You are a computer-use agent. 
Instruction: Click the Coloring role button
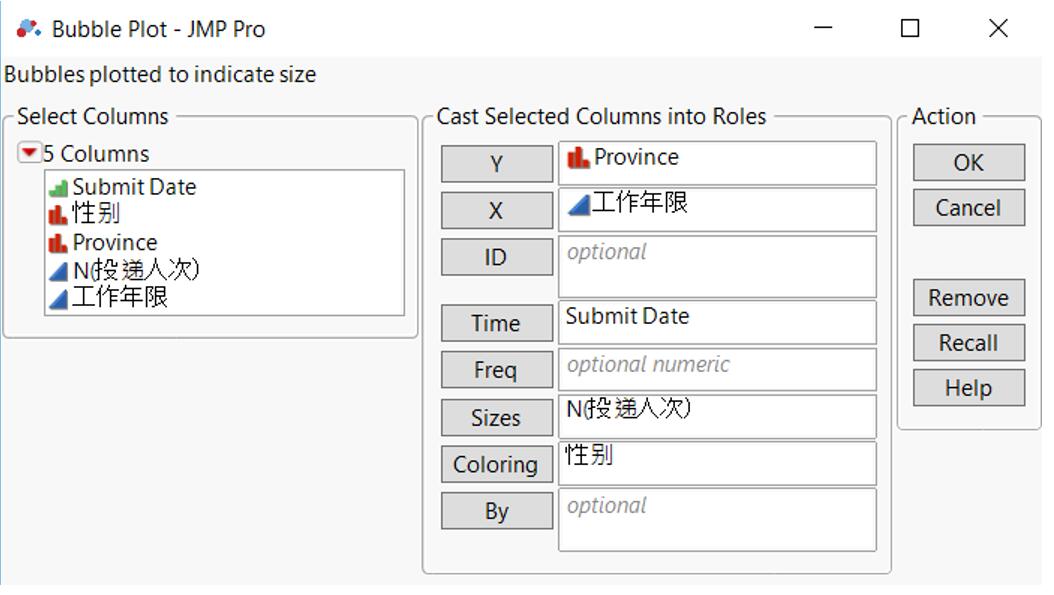tap(496, 464)
